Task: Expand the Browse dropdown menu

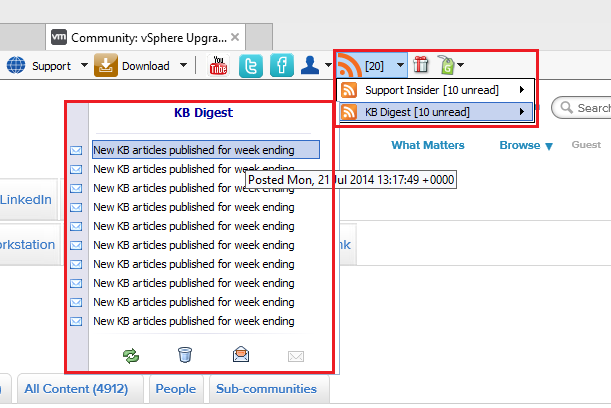Action: [x=526, y=145]
